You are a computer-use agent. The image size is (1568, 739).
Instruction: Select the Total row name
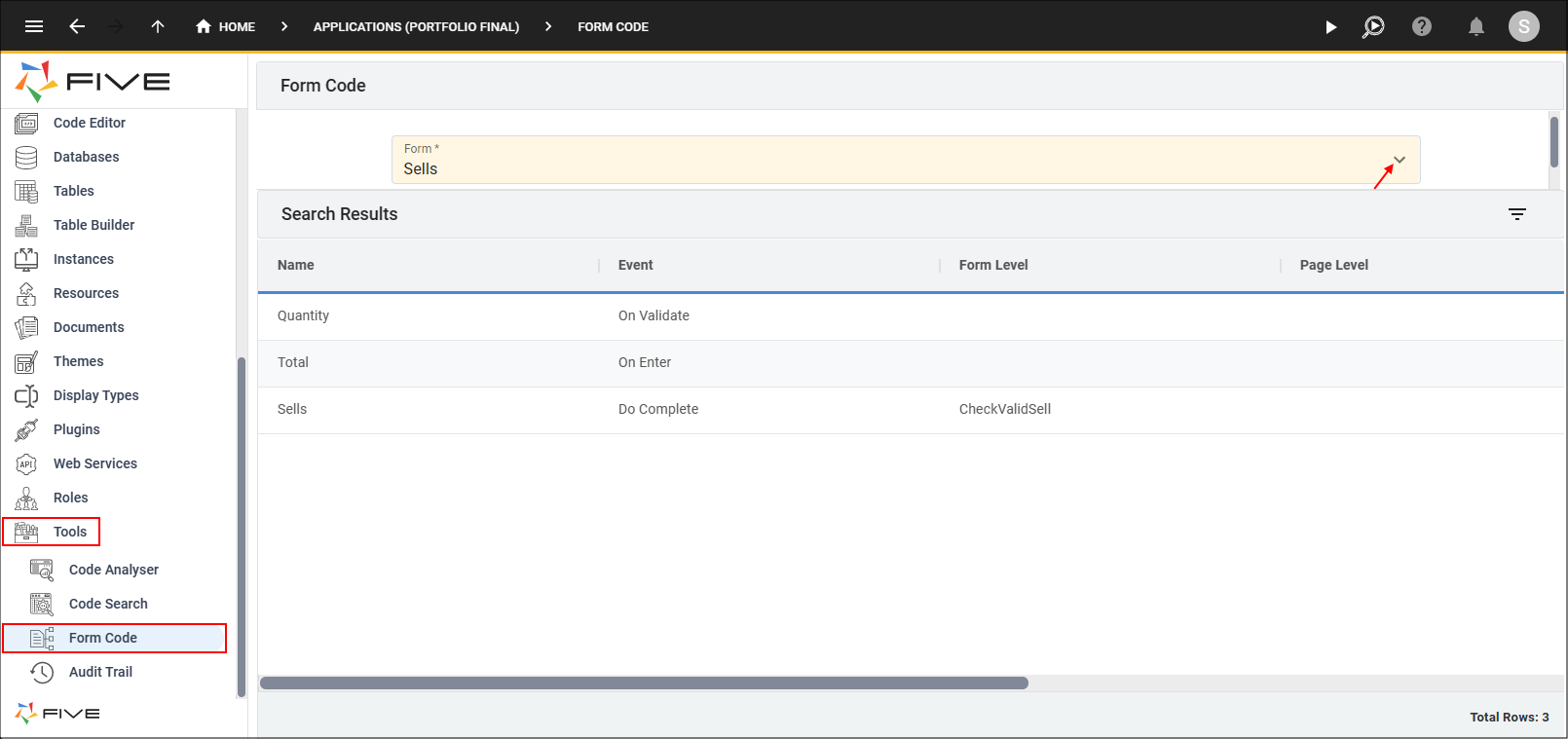click(293, 362)
